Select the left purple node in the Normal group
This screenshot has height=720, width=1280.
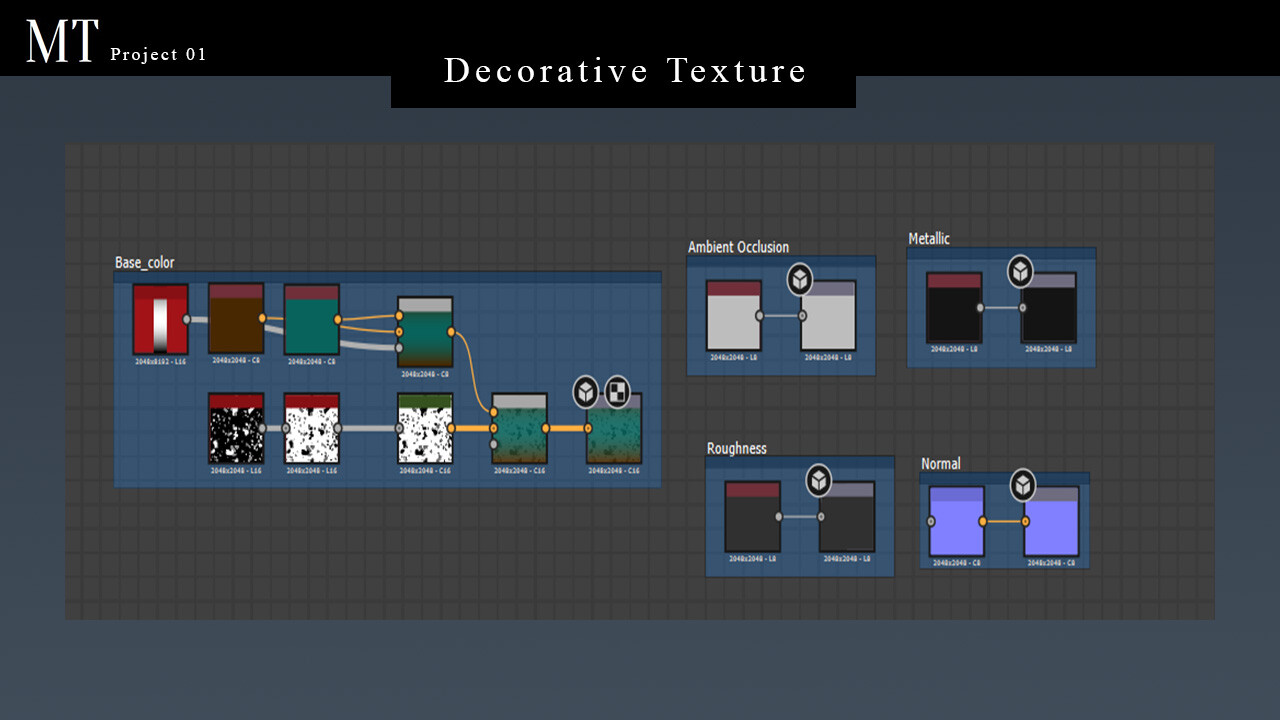tap(956, 520)
